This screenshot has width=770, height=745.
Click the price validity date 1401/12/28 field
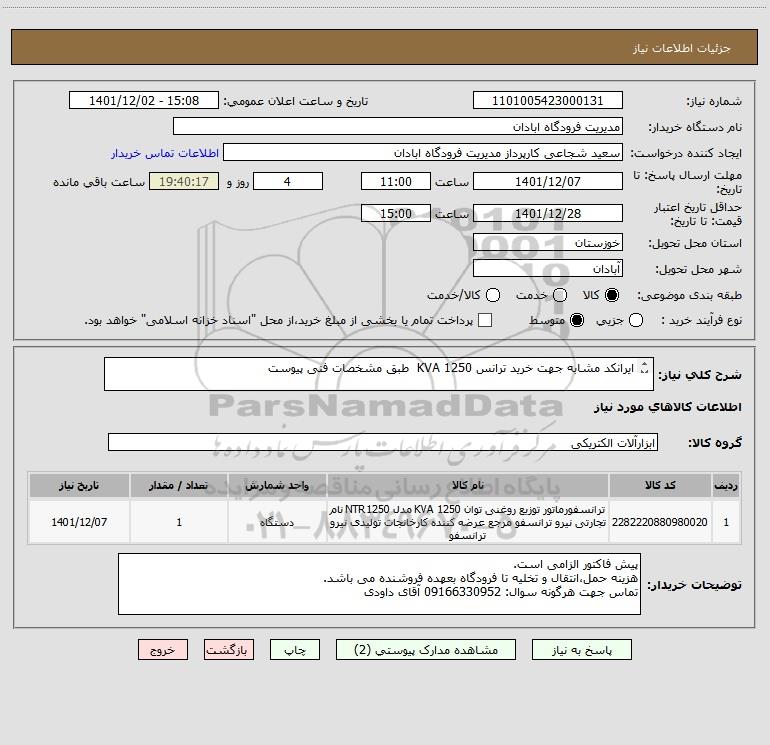point(548,213)
